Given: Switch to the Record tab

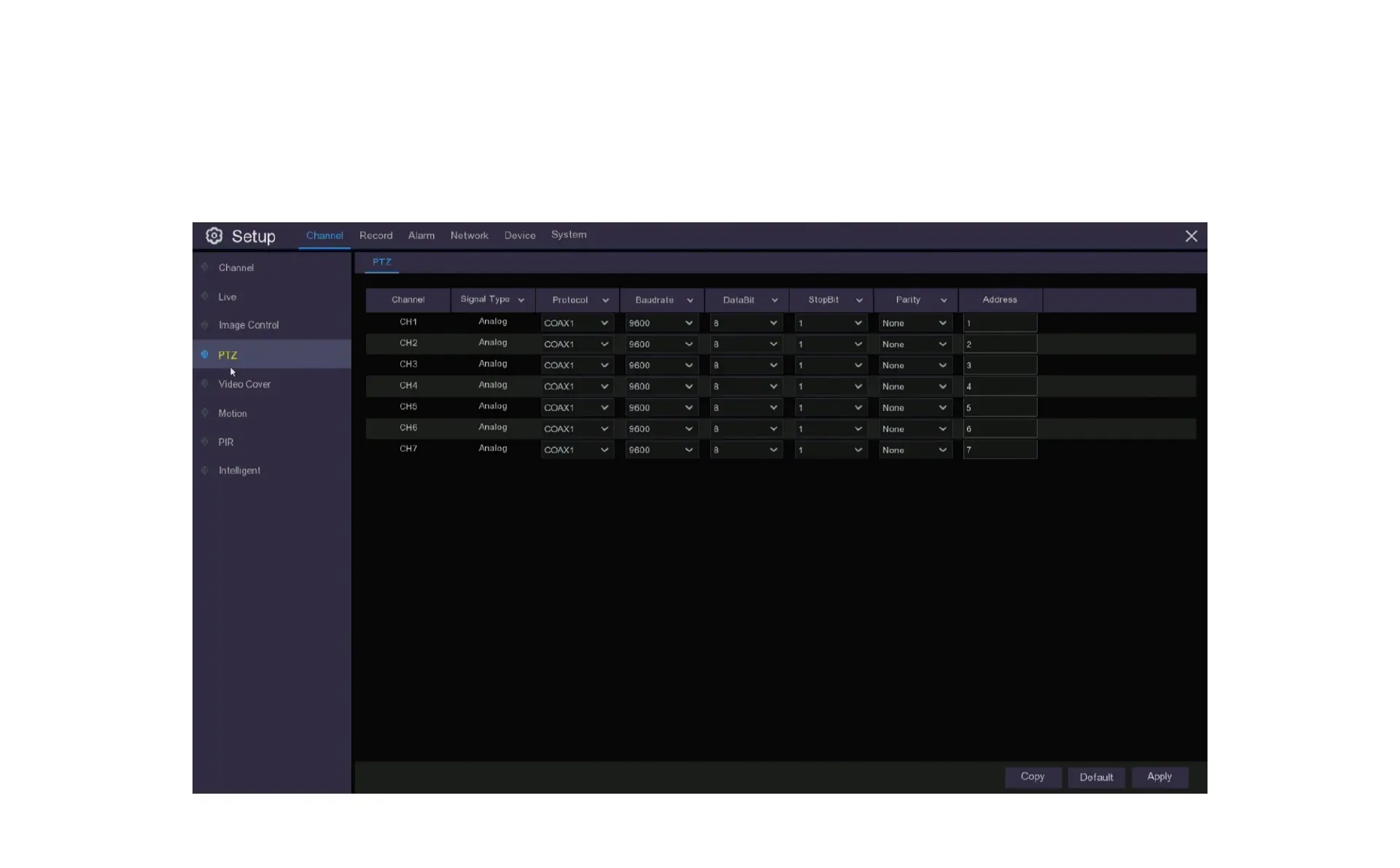Looking at the screenshot, I should 376,235.
